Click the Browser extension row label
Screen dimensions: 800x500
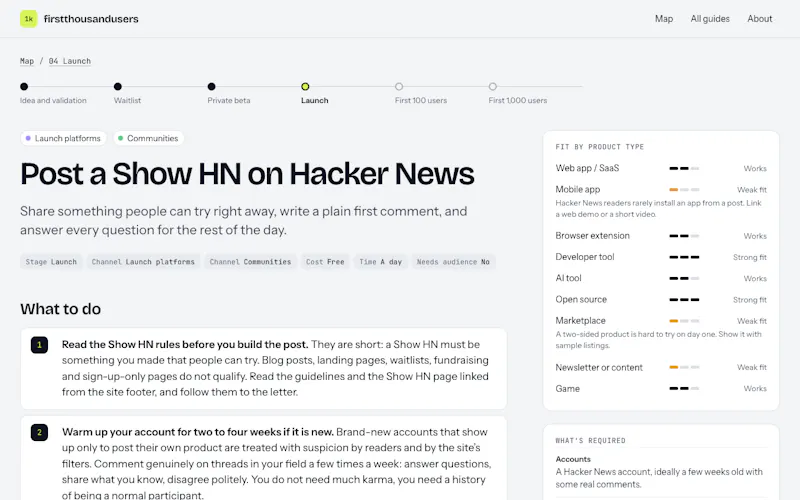(x=592, y=236)
